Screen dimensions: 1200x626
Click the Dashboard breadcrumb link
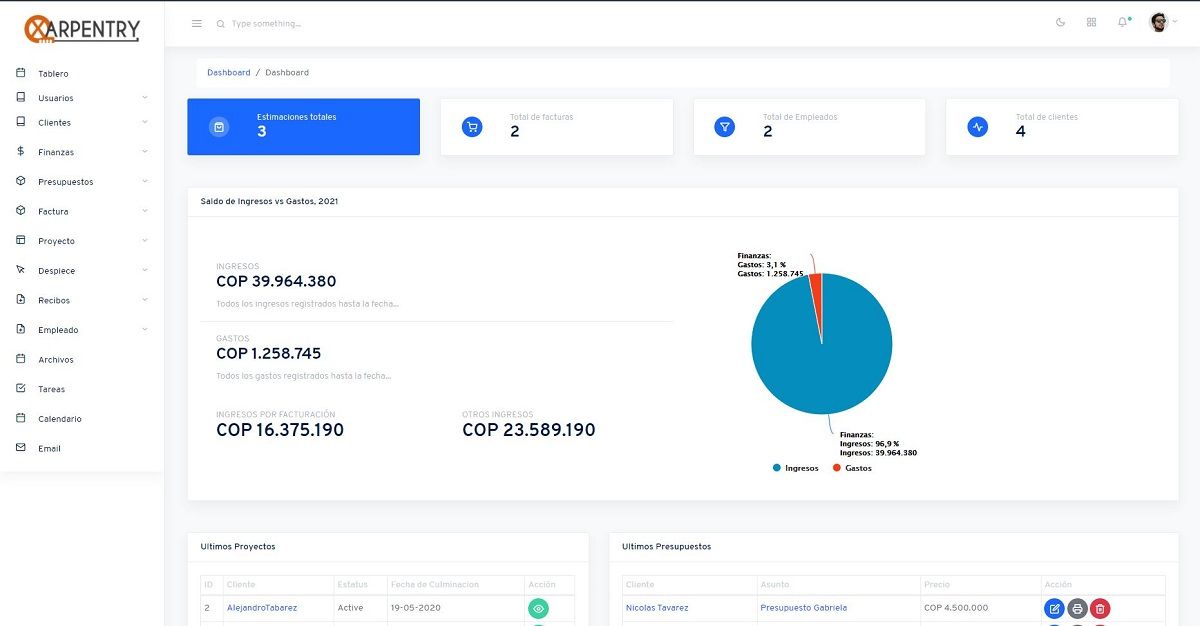pos(228,73)
